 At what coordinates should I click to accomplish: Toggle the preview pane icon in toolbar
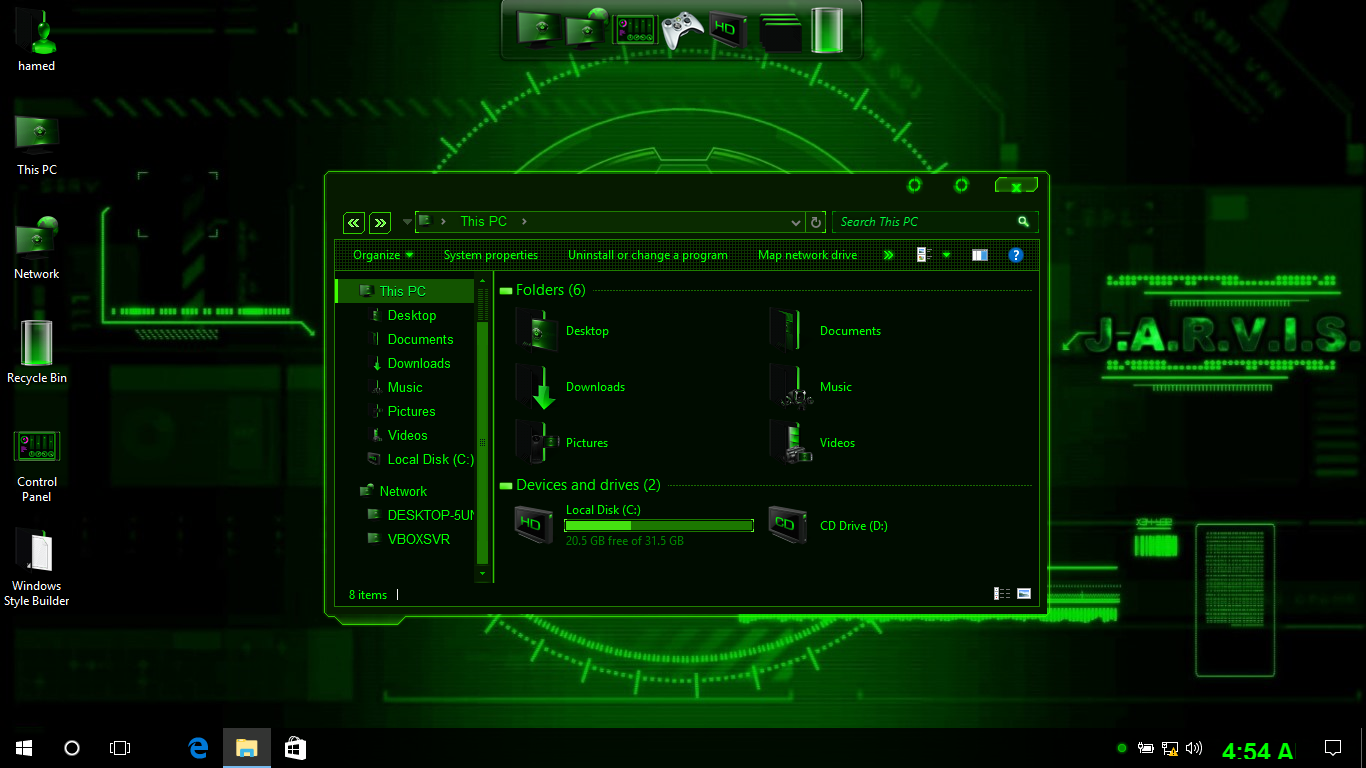(x=980, y=255)
